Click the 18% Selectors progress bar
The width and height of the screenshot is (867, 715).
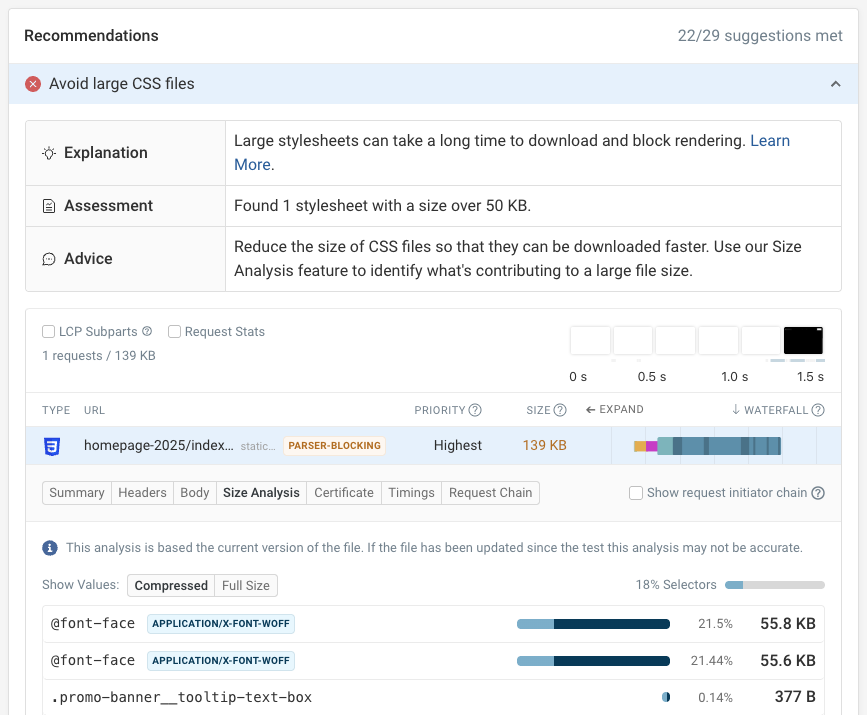coord(774,585)
